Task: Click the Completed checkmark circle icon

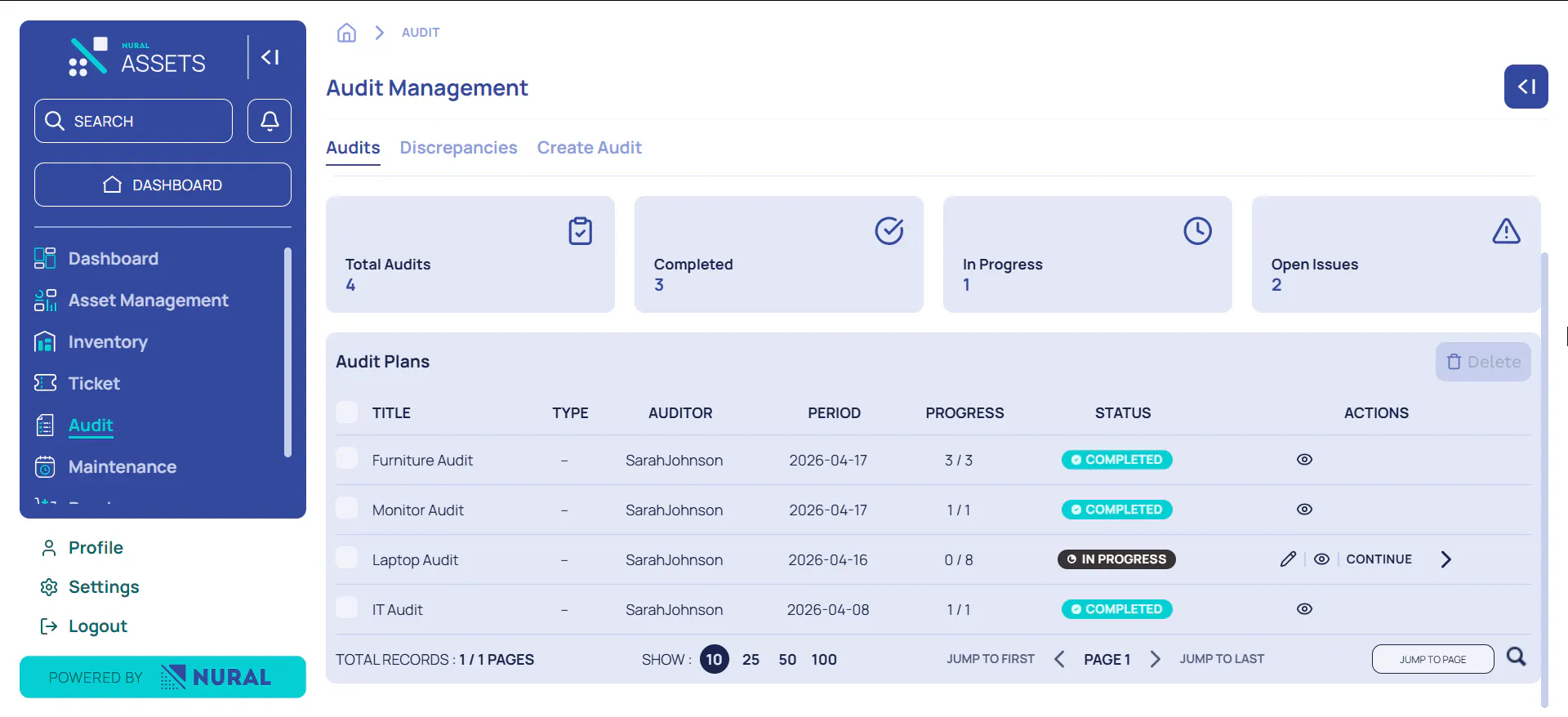Action: (889, 231)
